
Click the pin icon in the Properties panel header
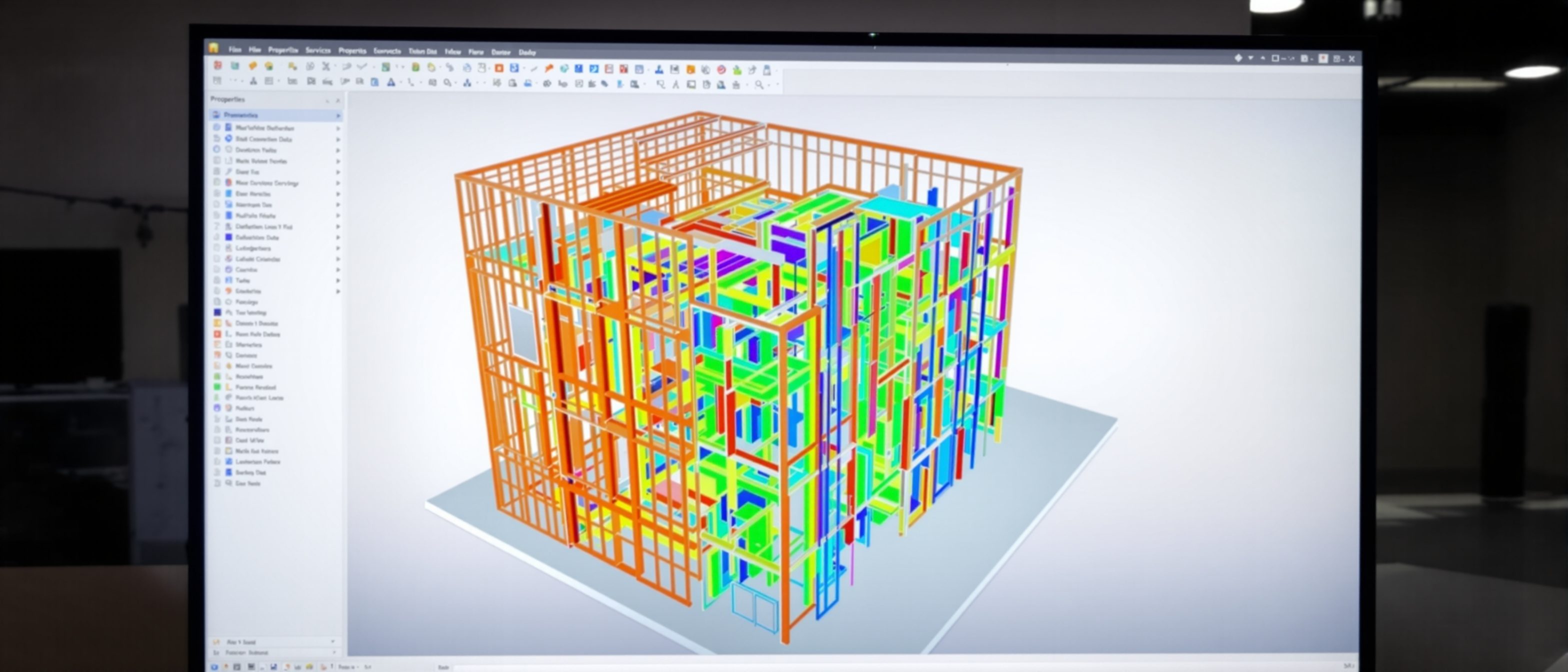click(327, 100)
